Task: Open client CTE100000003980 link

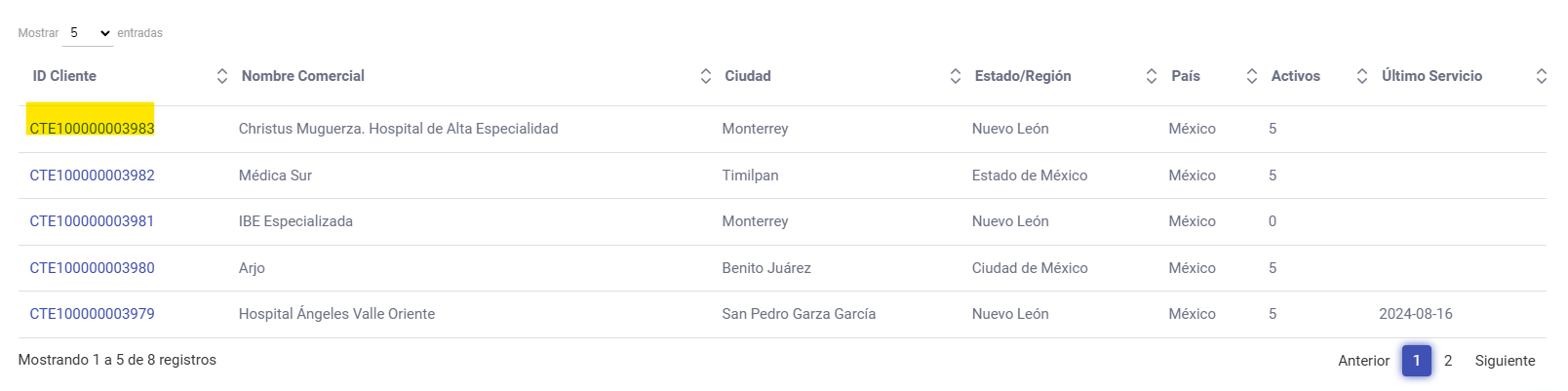Action: 92,268
